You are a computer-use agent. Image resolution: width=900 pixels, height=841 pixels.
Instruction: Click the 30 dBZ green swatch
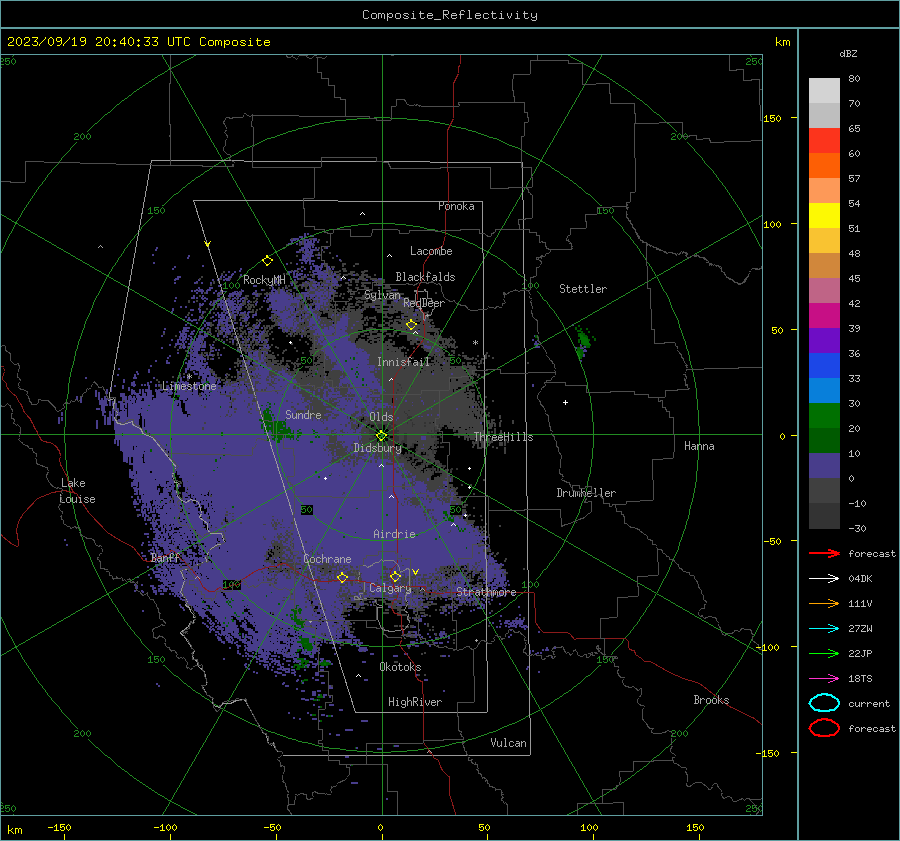click(x=824, y=416)
